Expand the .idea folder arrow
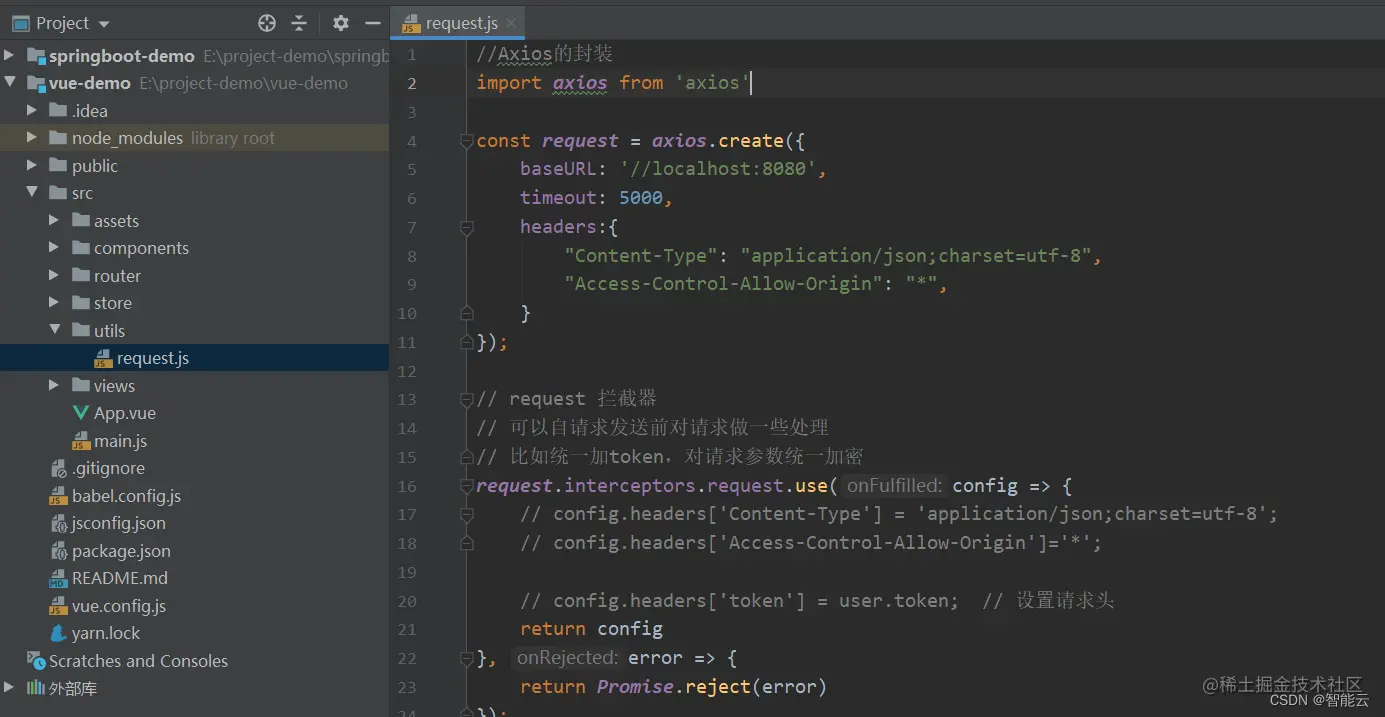1385x717 pixels. click(32, 110)
